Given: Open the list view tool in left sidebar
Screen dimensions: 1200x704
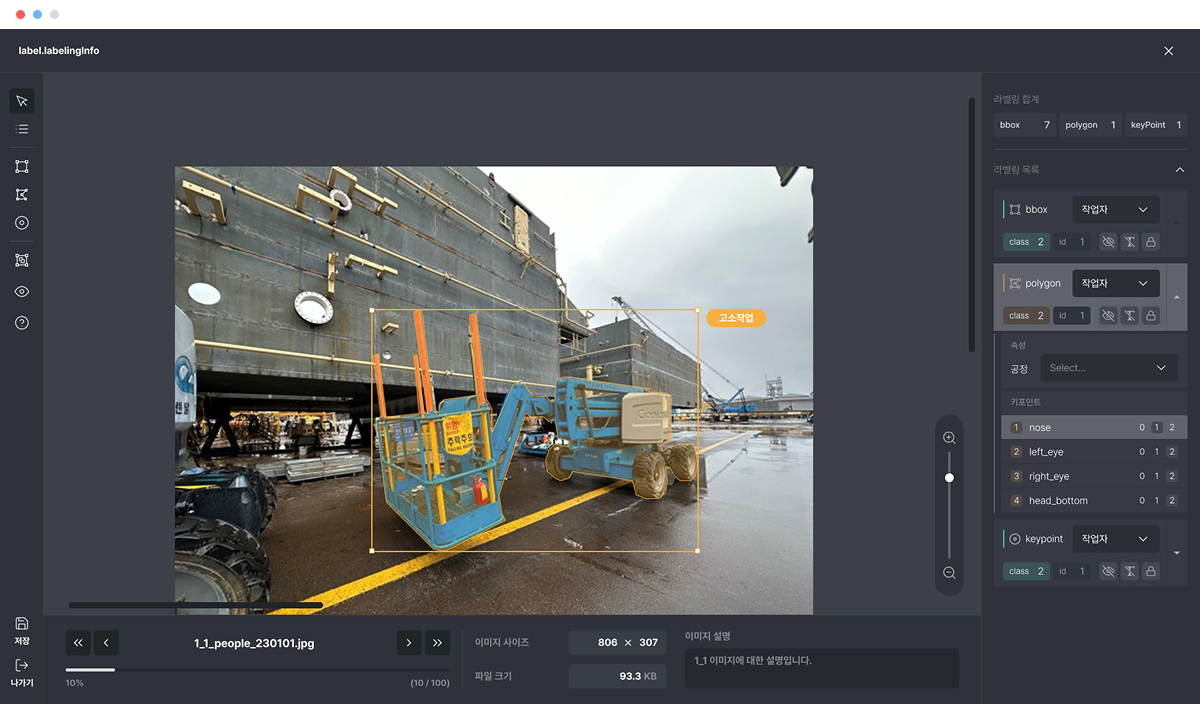Looking at the screenshot, I should (x=22, y=129).
